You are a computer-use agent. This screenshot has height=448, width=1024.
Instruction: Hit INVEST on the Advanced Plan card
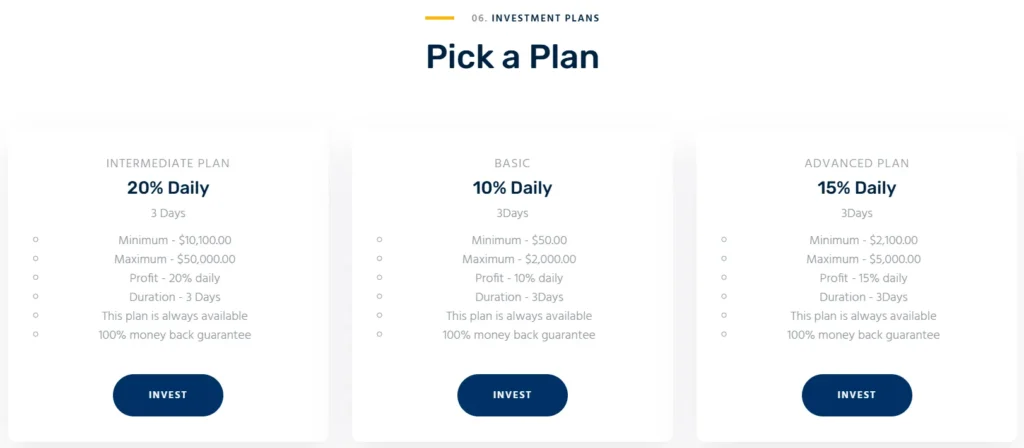click(x=856, y=395)
